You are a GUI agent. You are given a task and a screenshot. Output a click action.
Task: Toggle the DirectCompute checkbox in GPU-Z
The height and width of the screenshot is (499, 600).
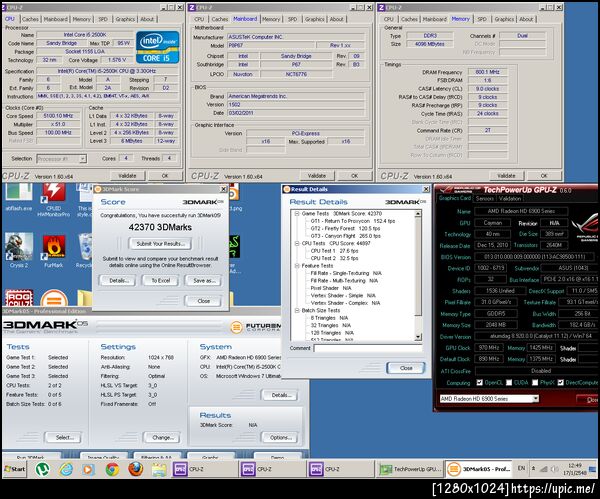click(561, 382)
